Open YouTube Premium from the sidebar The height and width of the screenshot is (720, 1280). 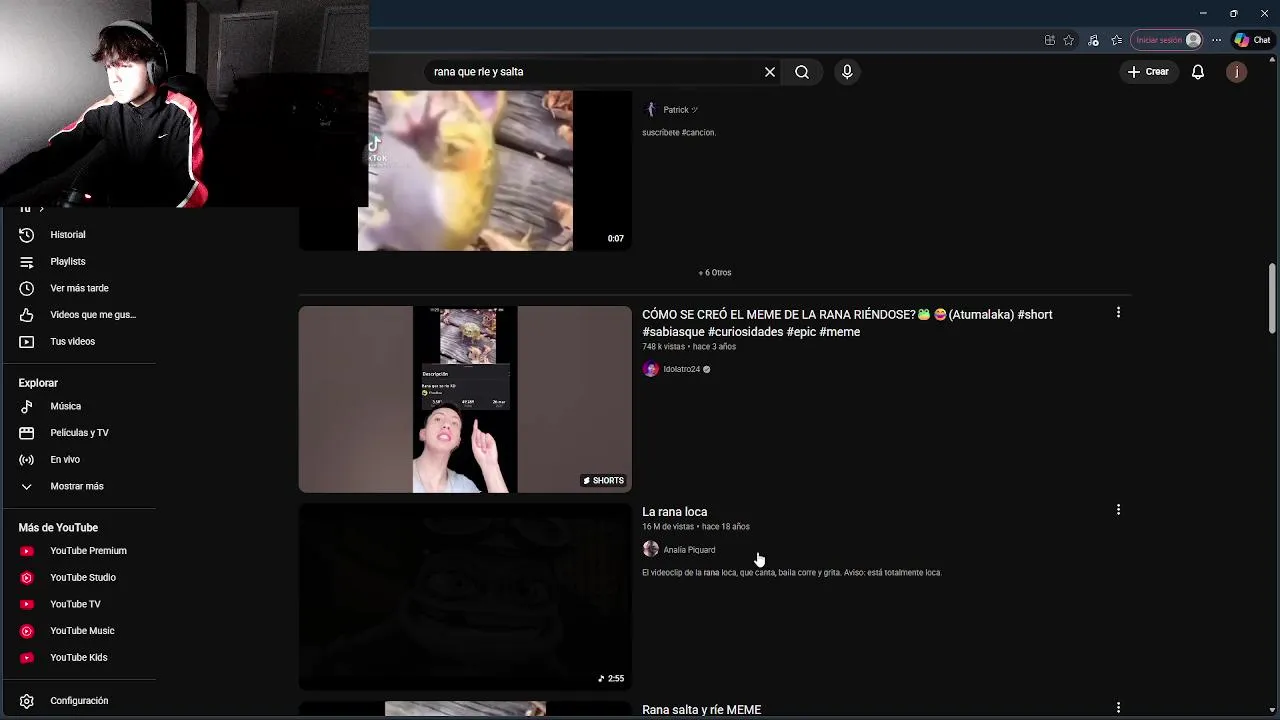point(88,551)
